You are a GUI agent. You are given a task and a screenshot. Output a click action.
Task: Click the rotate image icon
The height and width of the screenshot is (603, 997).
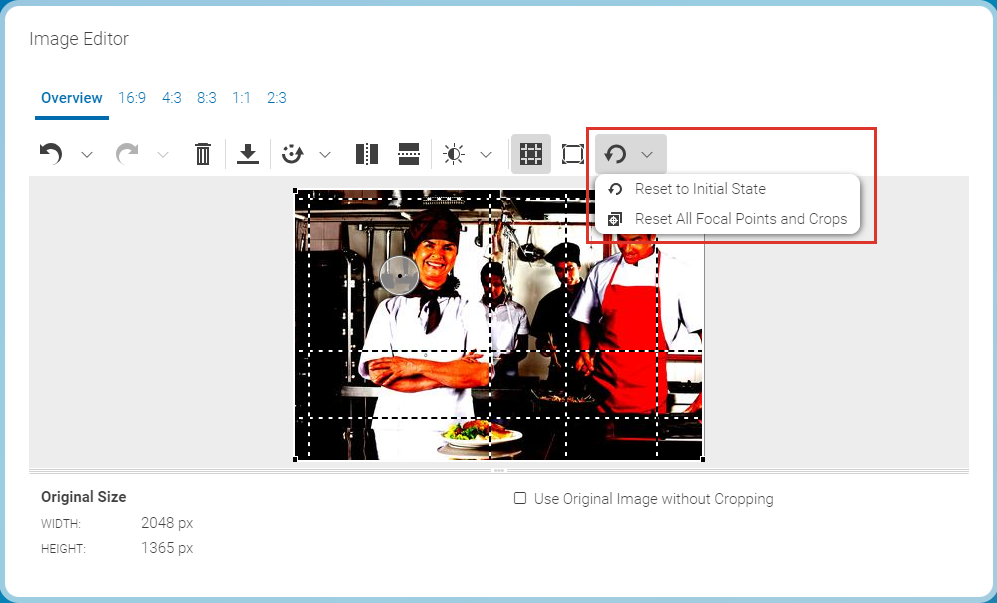(x=292, y=154)
